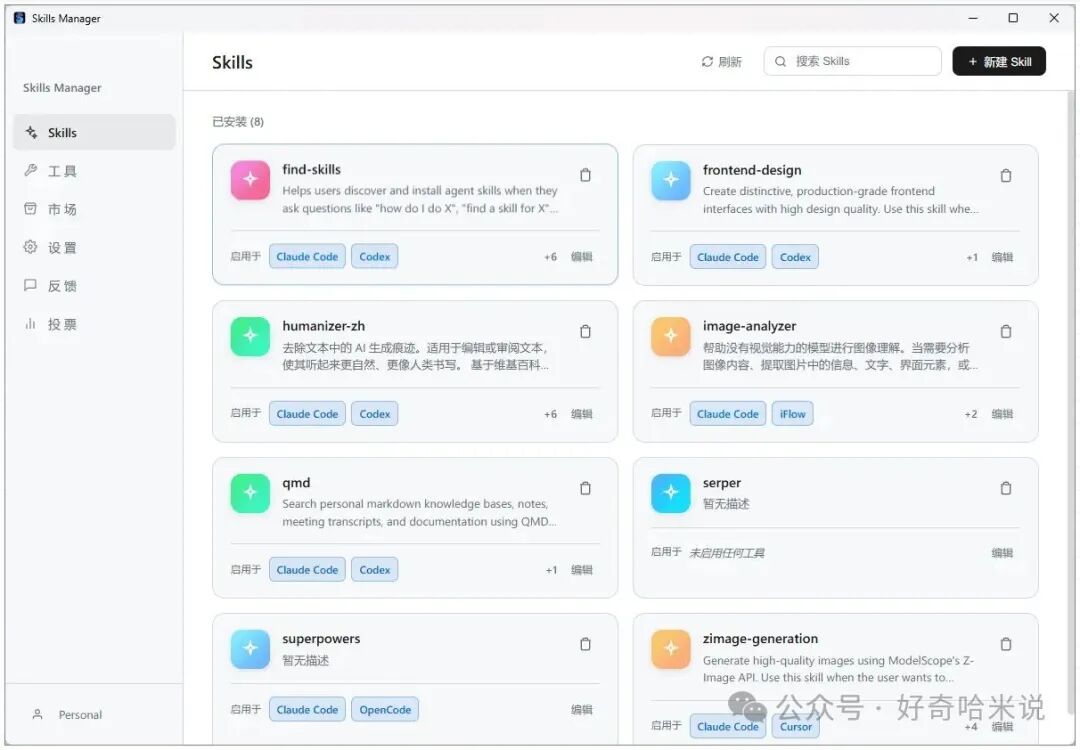1080x750 pixels.
Task: Expand +4 more tools on zimage-generation
Action: pos(971,727)
